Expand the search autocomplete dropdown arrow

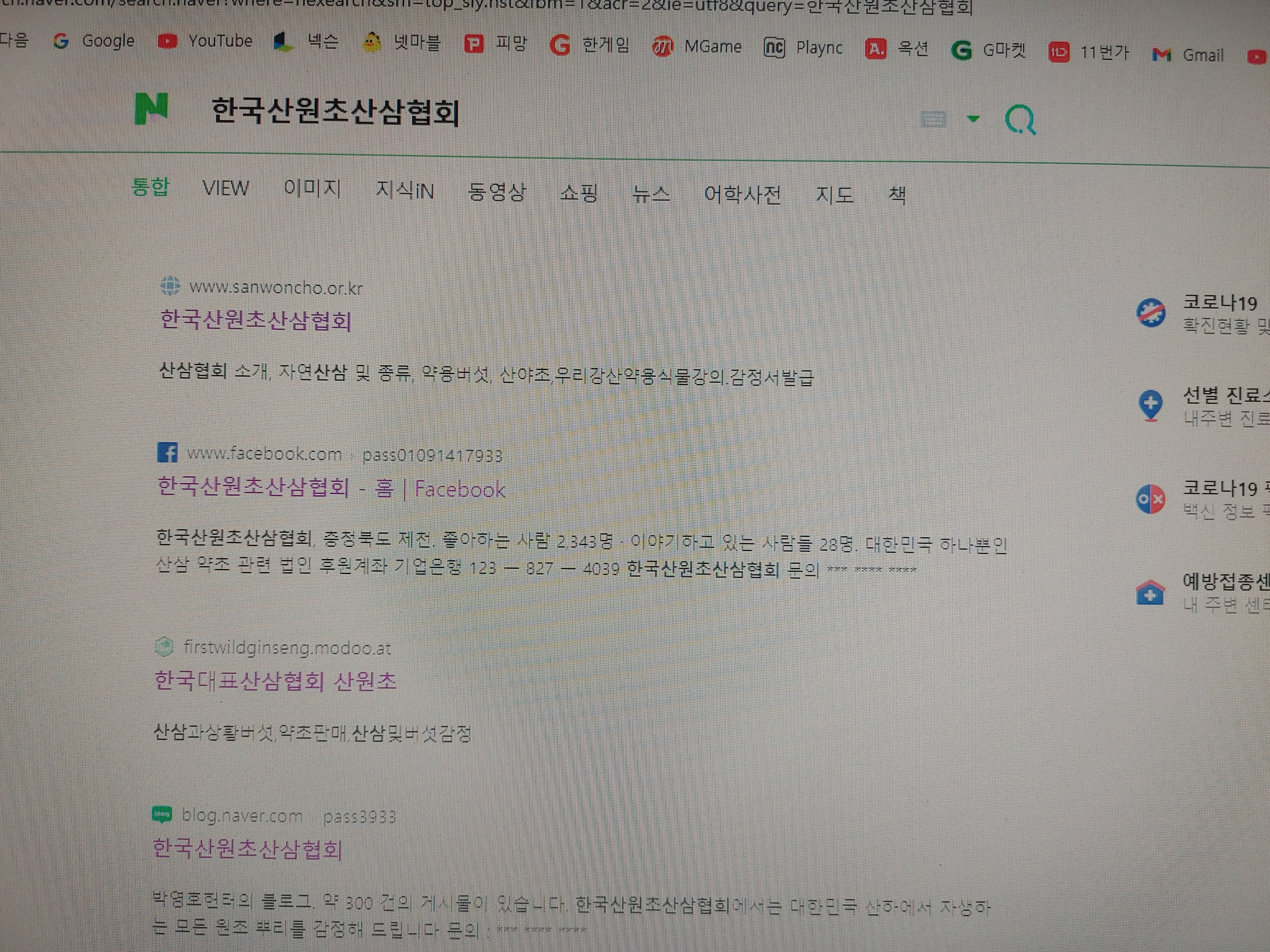tap(973, 119)
